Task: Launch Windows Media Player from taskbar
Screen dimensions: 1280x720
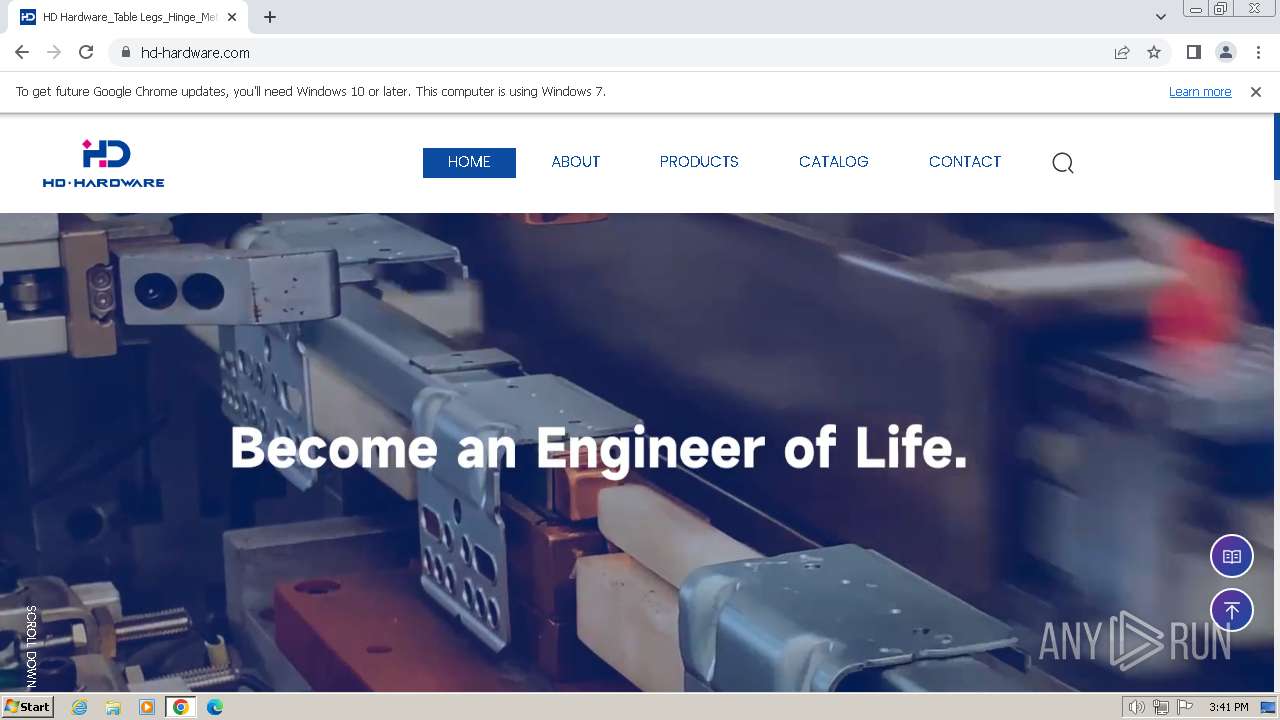Action: pyautogui.click(x=147, y=707)
